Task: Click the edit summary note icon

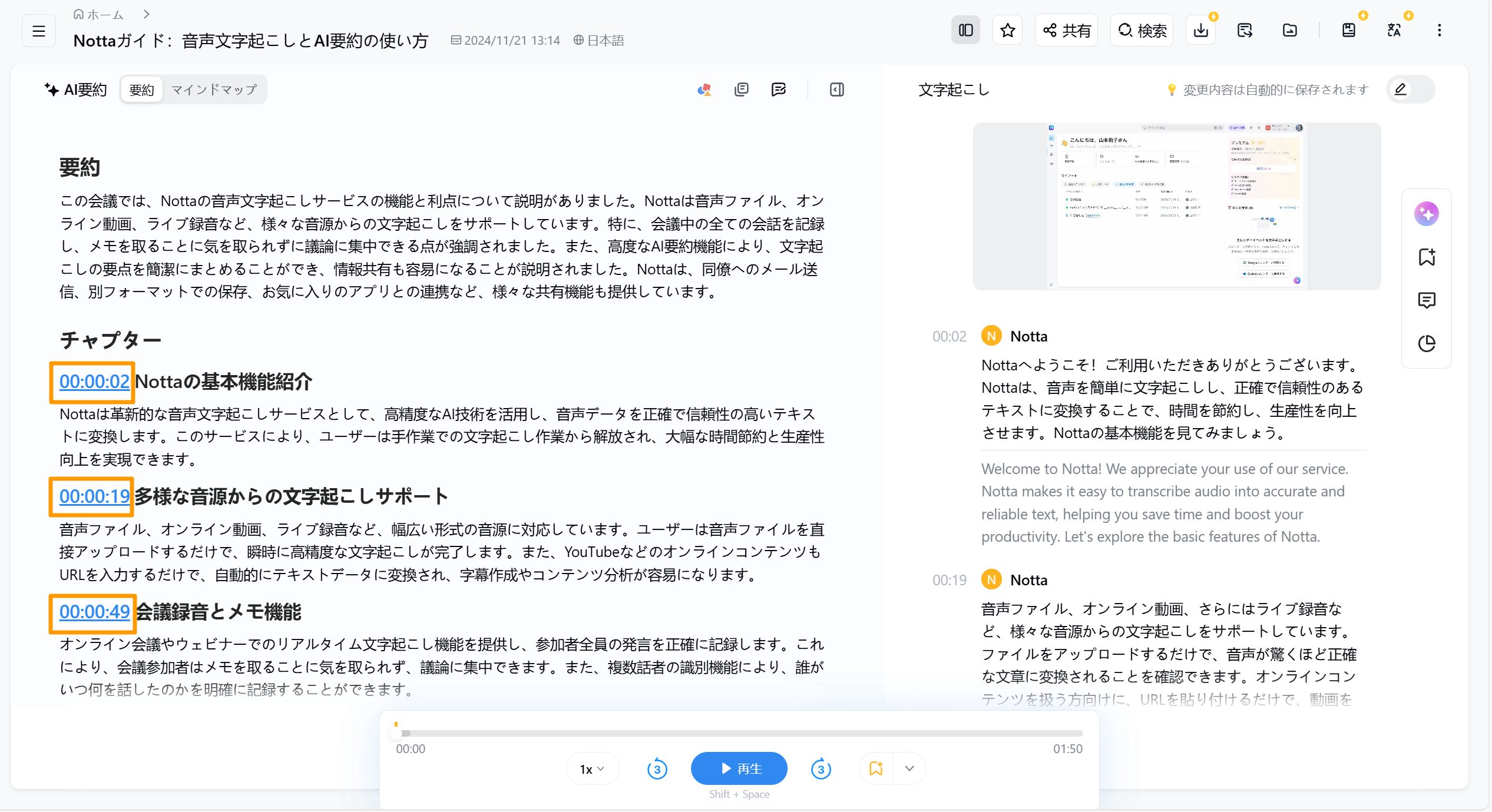Action: (779, 90)
